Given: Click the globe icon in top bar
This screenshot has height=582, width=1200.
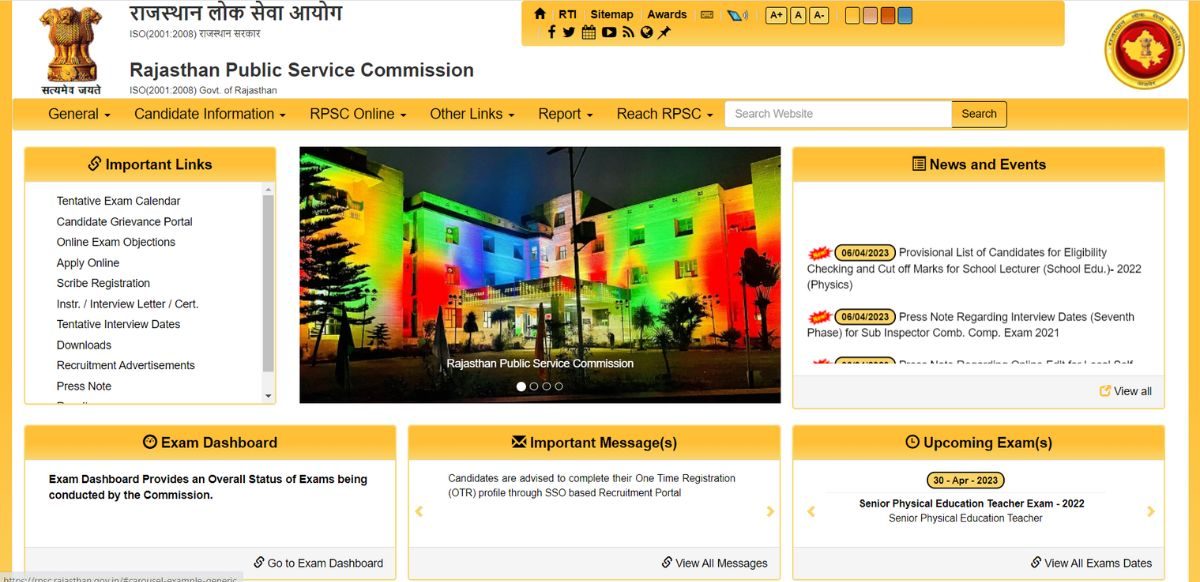Looking at the screenshot, I should [646, 32].
